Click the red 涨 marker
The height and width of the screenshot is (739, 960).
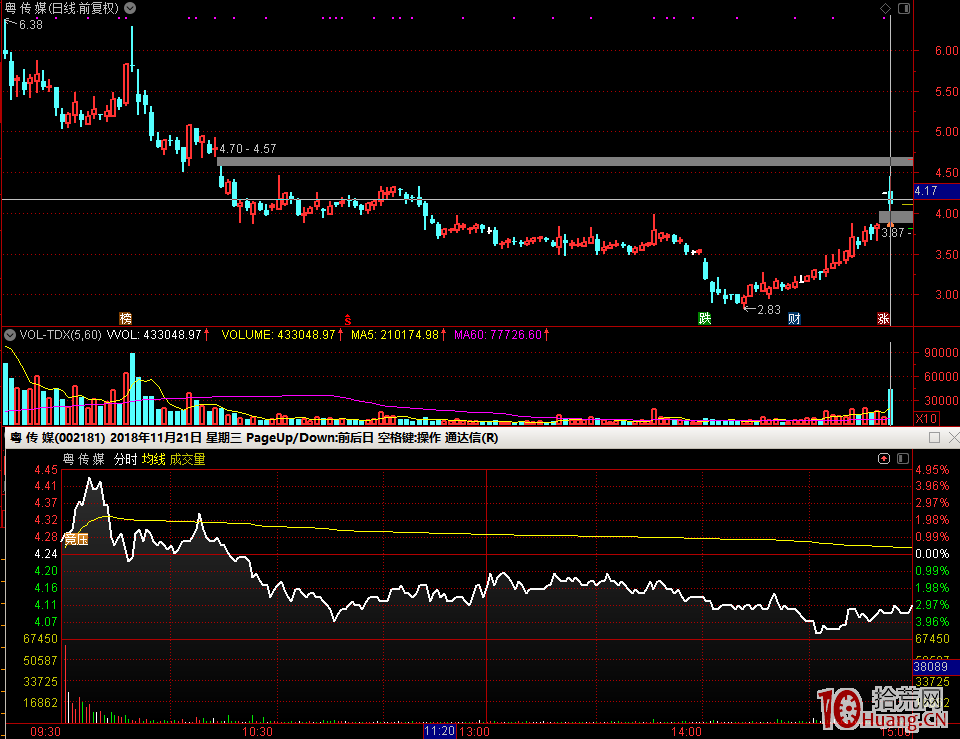point(883,318)
